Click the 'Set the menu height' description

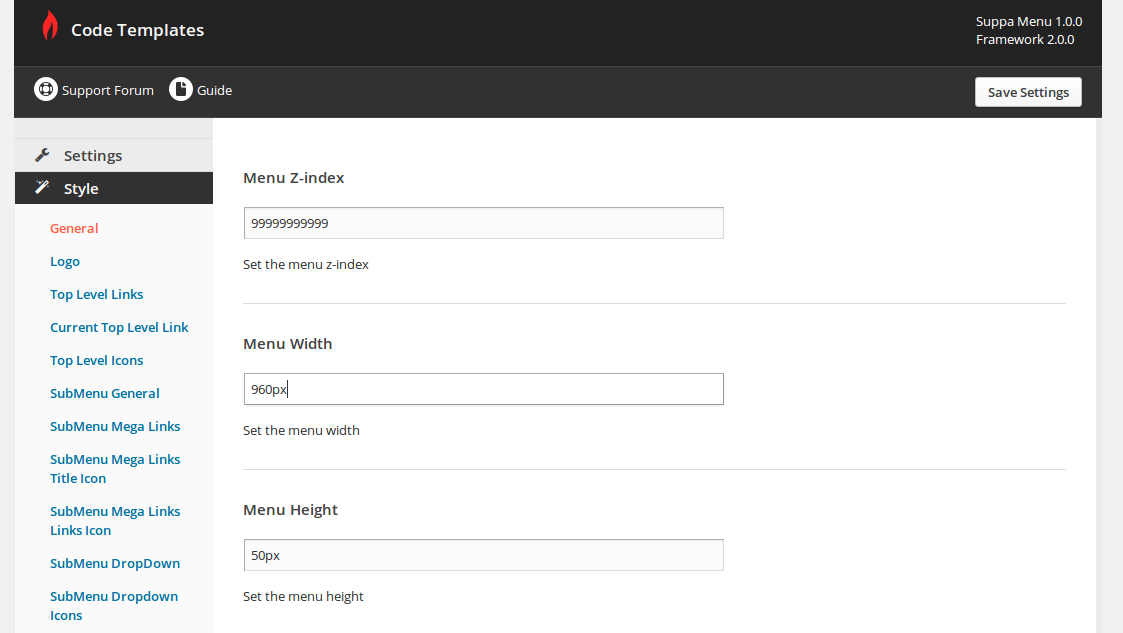pyautogui.click(x=303, y=596)
